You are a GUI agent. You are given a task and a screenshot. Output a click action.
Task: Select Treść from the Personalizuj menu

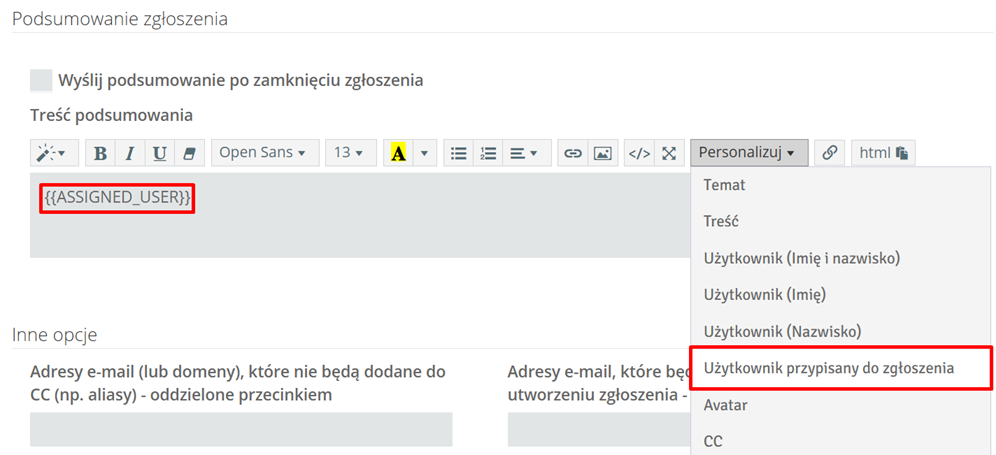point(840,222)
